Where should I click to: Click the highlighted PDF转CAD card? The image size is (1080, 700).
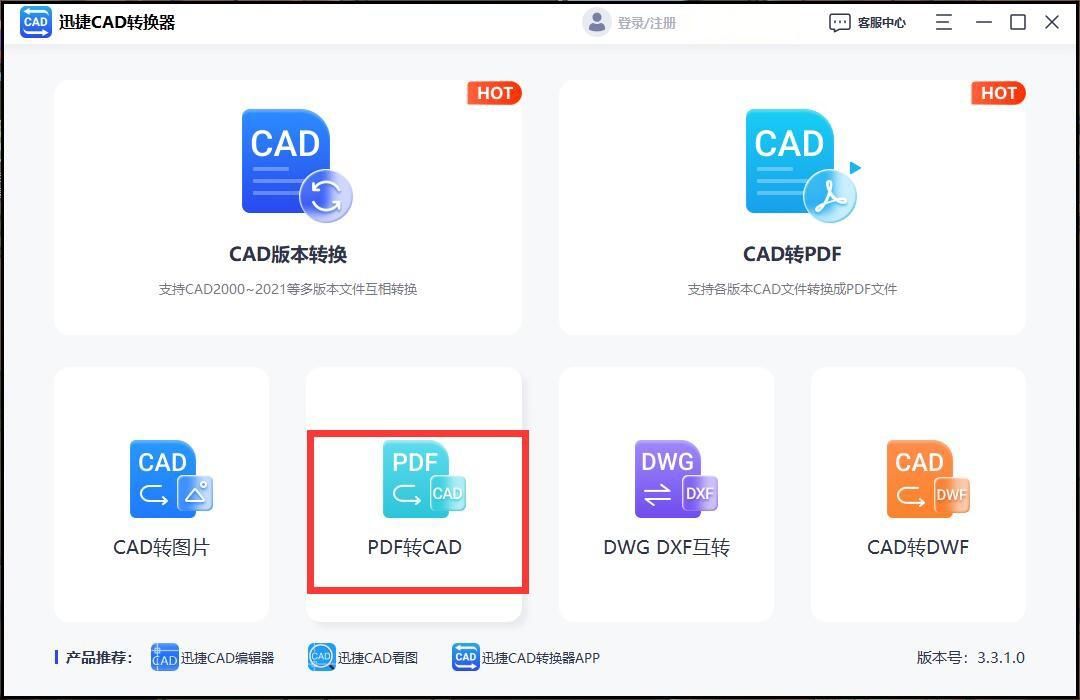(x=417, y=510)
